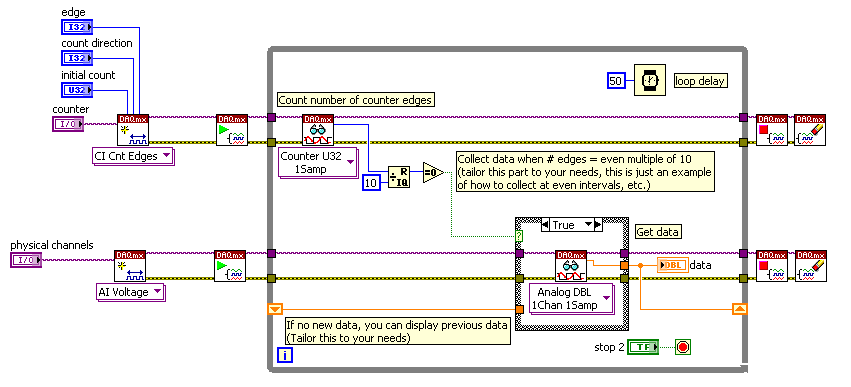Go to next case with right arrow
The image size is (851, 387).
(598, 225)
